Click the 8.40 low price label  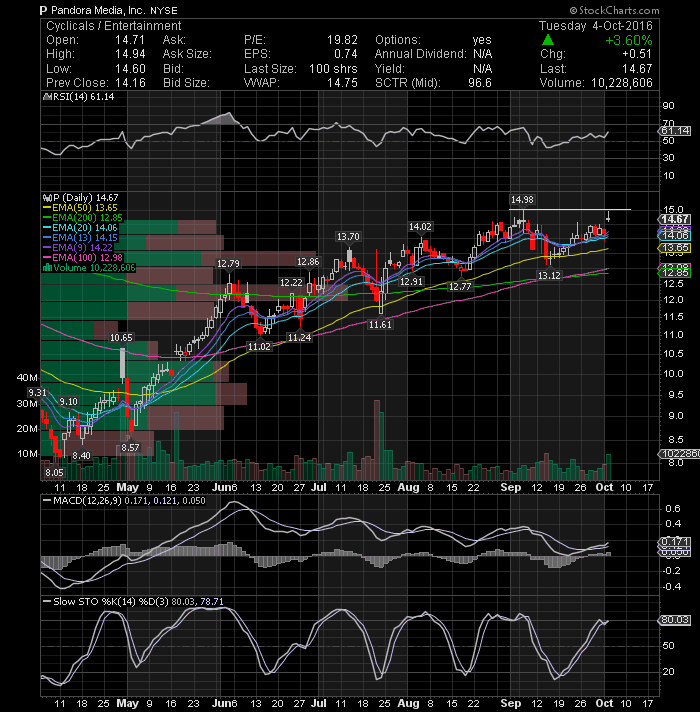[81, 455]
